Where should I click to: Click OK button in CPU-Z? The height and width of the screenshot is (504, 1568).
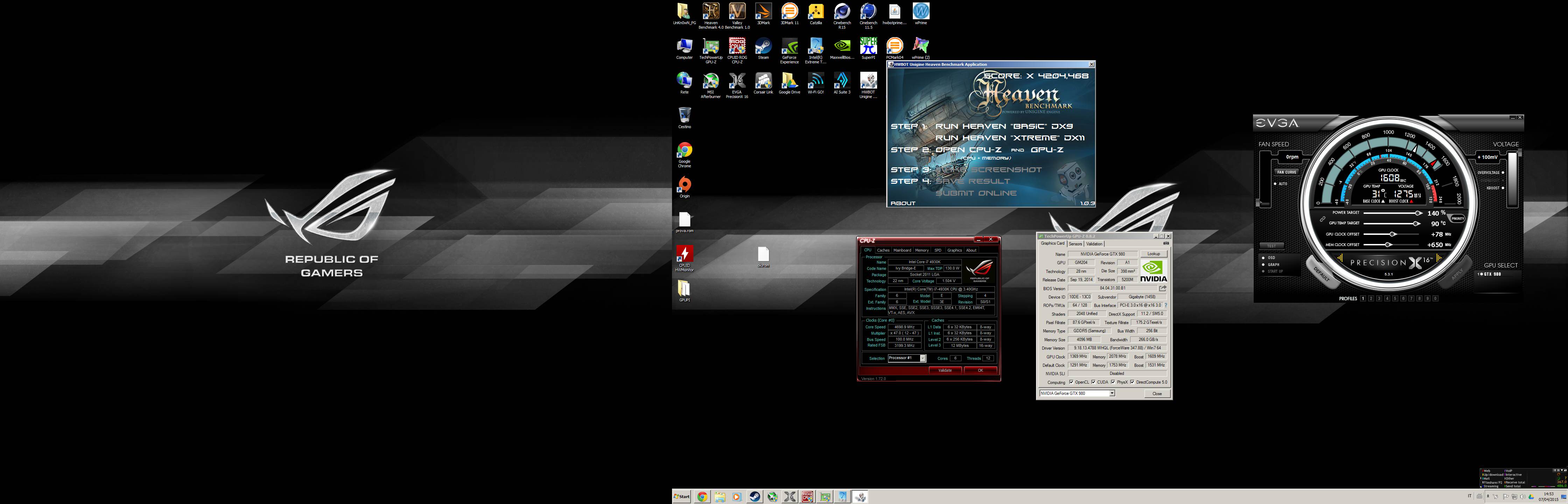(981, 370)
